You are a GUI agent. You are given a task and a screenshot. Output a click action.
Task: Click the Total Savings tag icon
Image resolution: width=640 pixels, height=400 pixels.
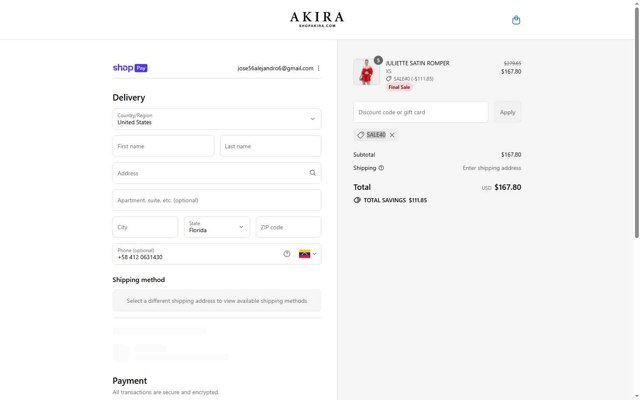point(357,200)
